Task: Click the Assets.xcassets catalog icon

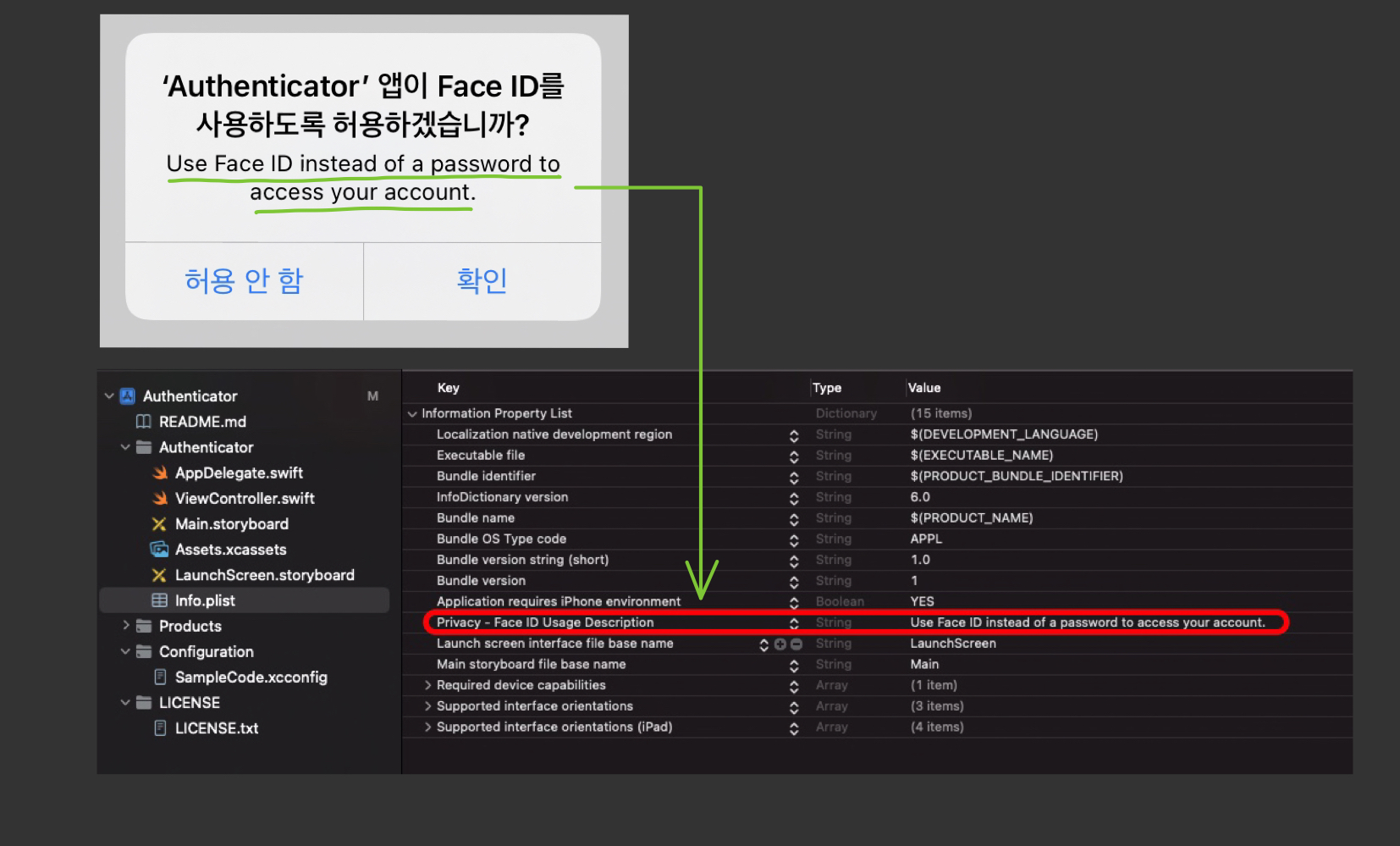Action: click(x=159, y=550)
